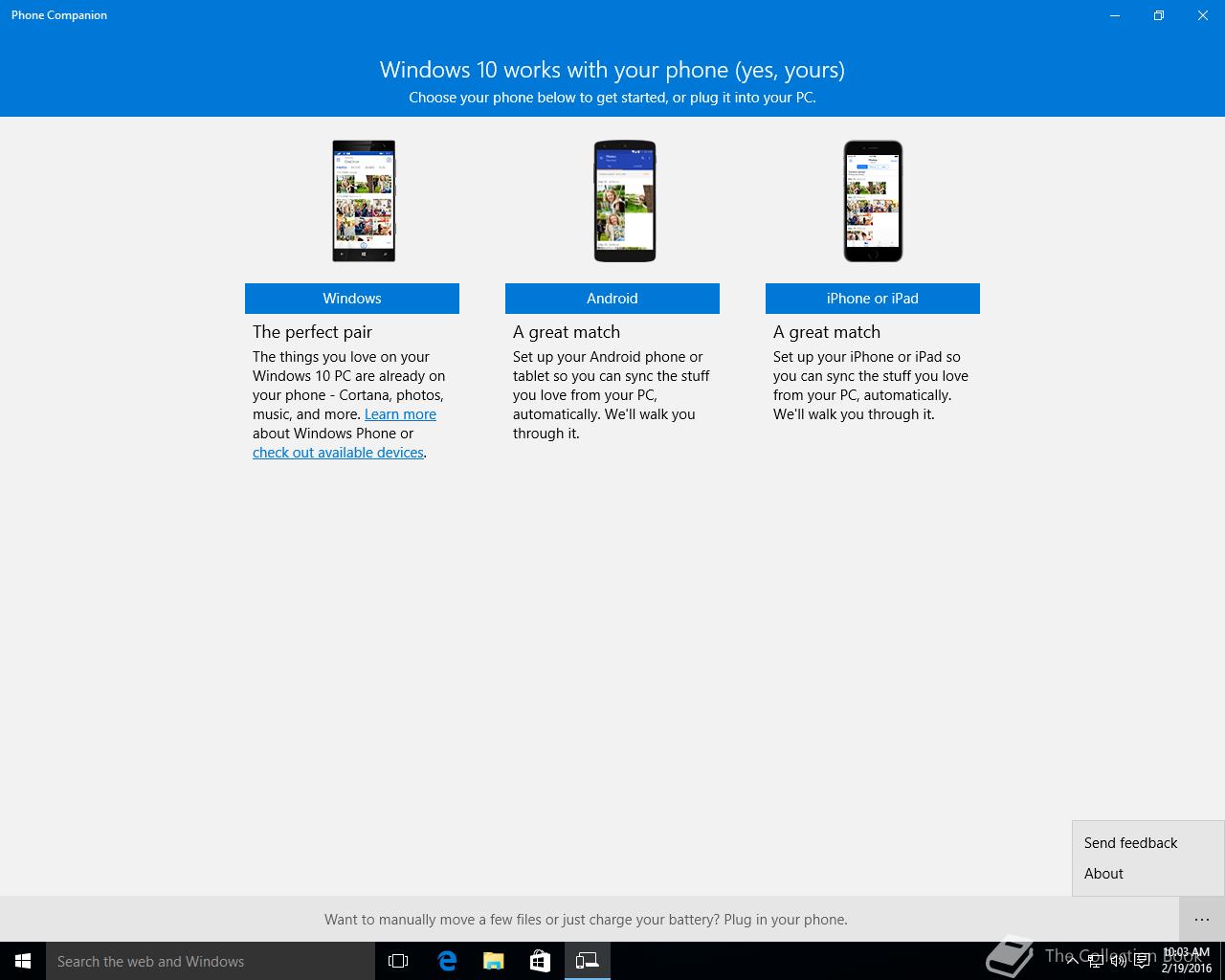Image resolution: width=1225 pixels, height=980 pixels.
Task: Click the Search the web and Windows box
Action: (x=211, y=961)
